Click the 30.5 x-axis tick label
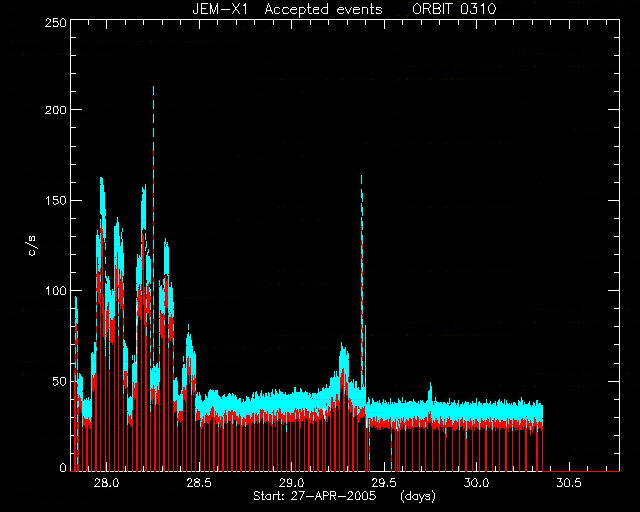Screen dimensions: 640x512 [569, 483]
